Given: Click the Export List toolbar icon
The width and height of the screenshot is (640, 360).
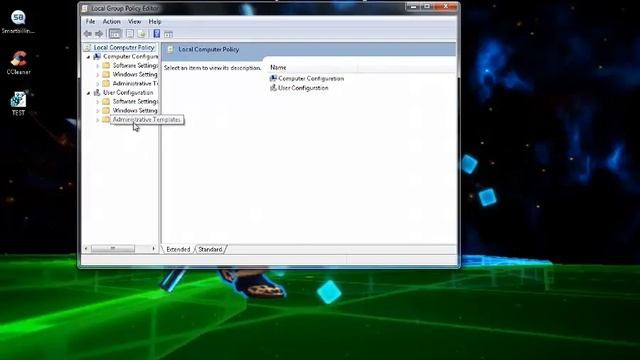Looking at the screenshot, I should [142, 34].
